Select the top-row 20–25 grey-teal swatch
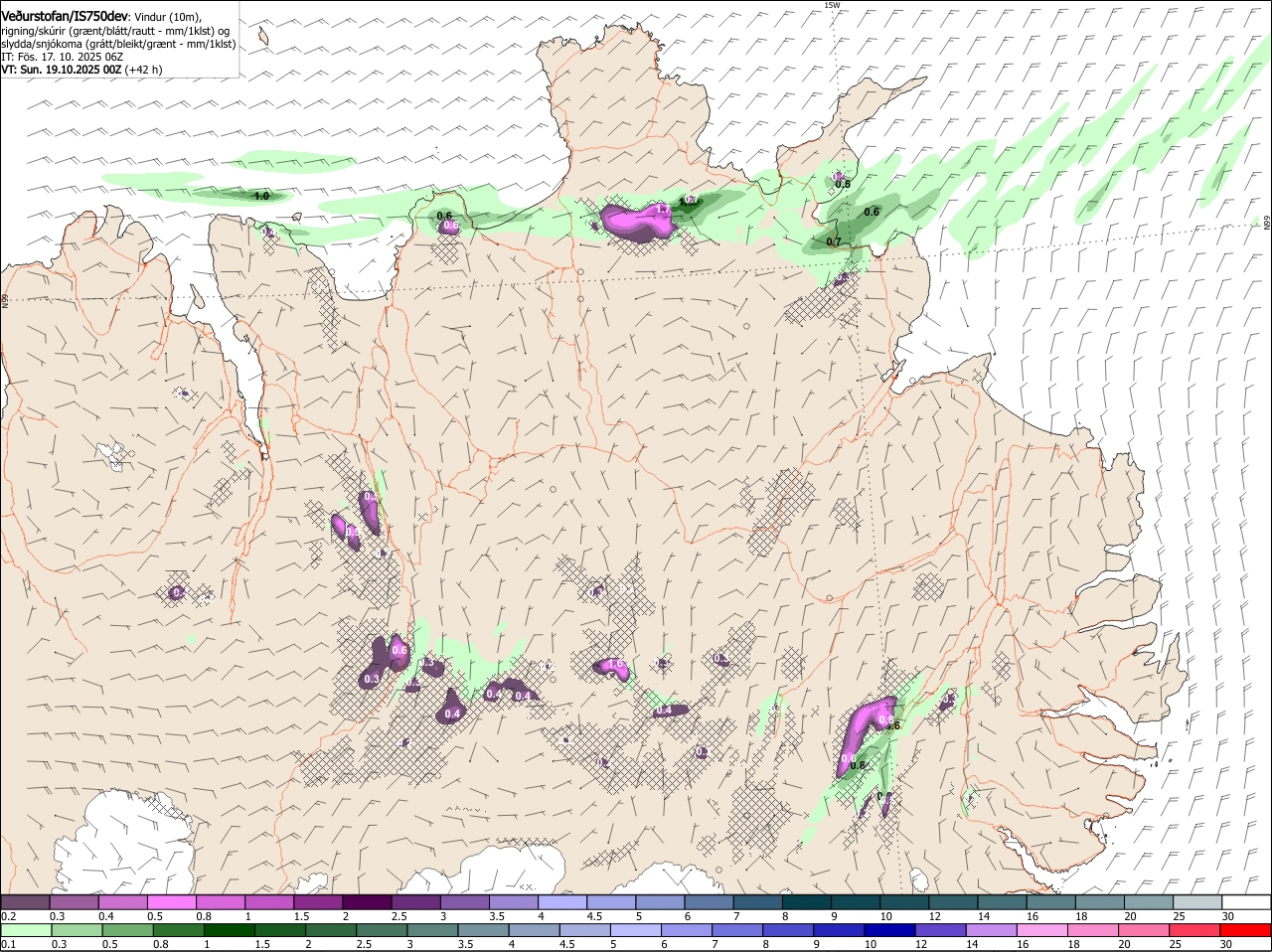 point(1149,902)
